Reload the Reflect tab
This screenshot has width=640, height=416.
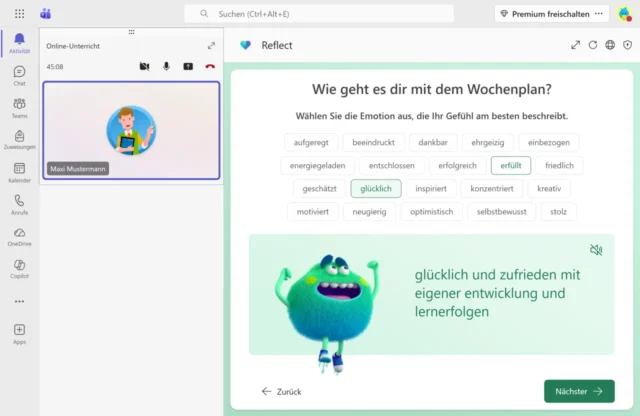pyautogui.click(x=593, y=45)
